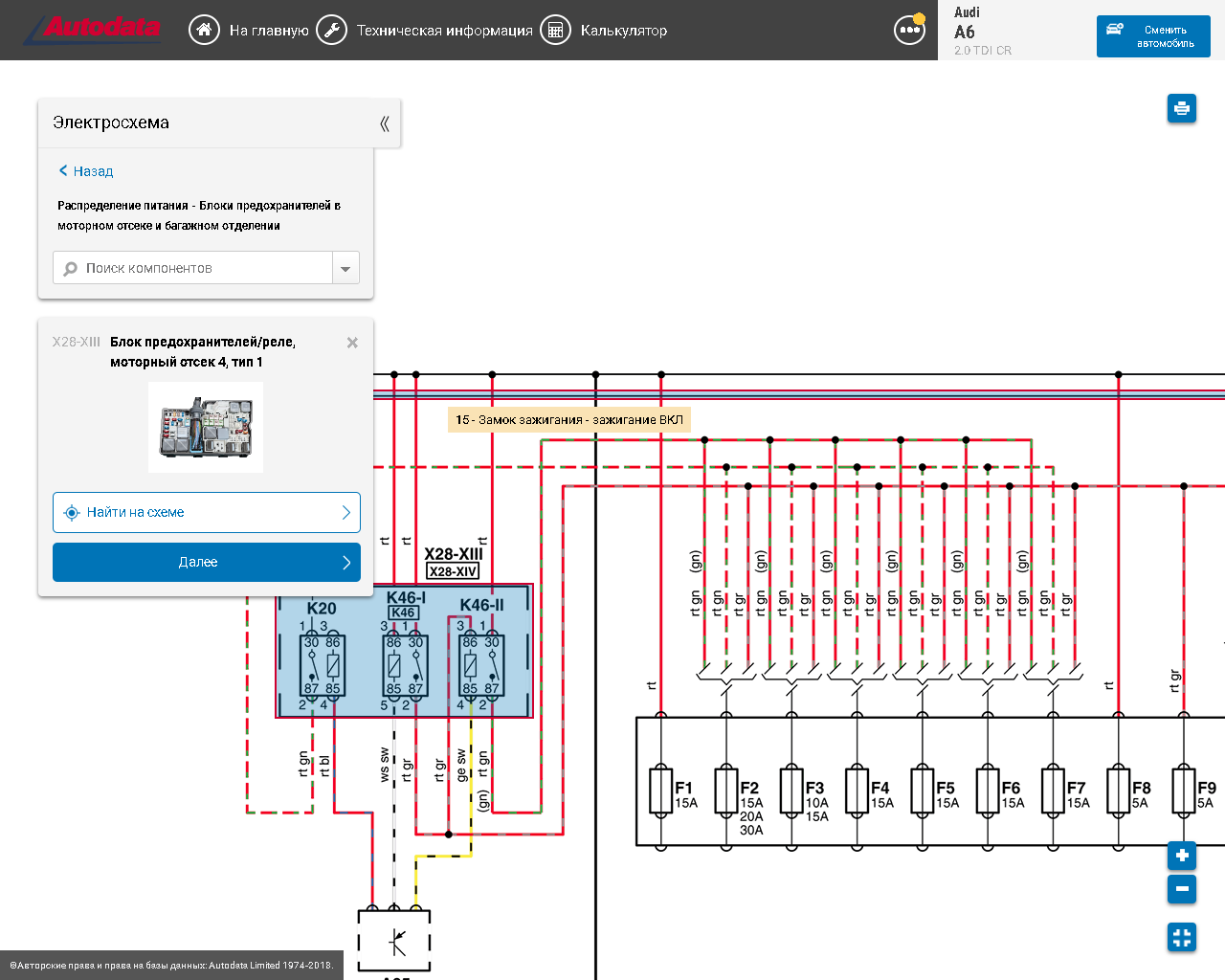The width and height of the screenshot is (1225, 980).
Task: Select fuse F8 5A
Action: [1119, 791]
